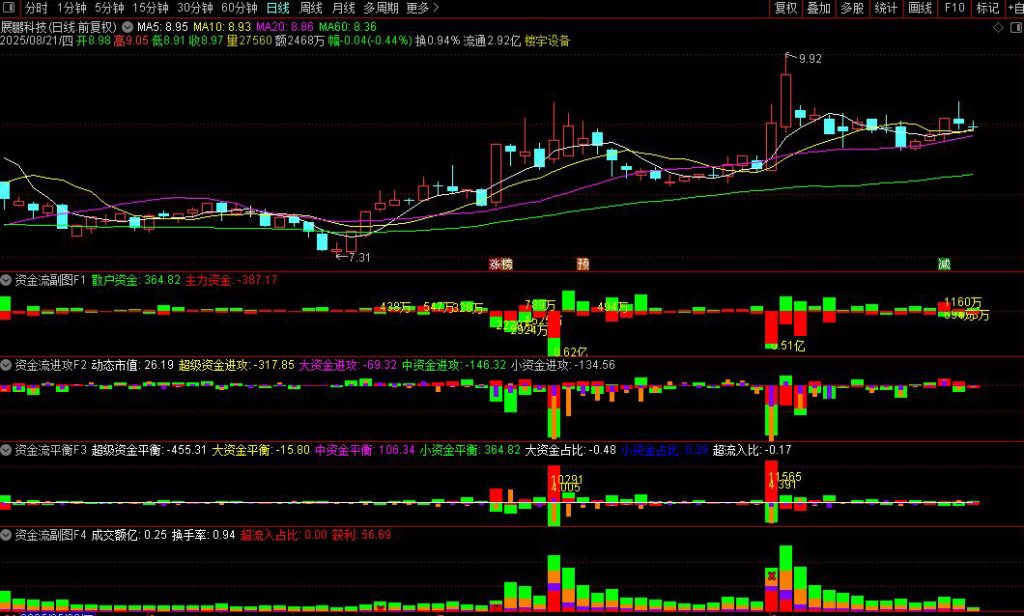Open the 画线 drawing tools

(x=920, y=8)
